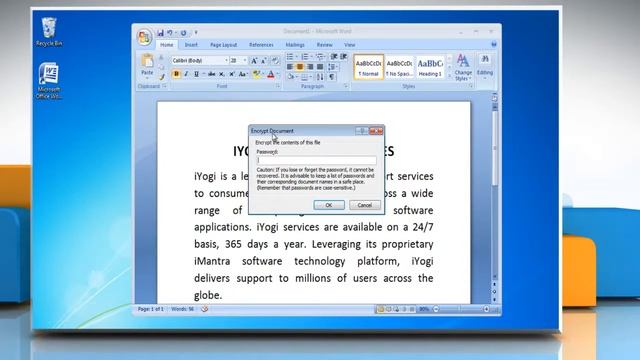Expand the Bullets list dropdown
This screenshot has width=640, height=360.
point(297,57)
